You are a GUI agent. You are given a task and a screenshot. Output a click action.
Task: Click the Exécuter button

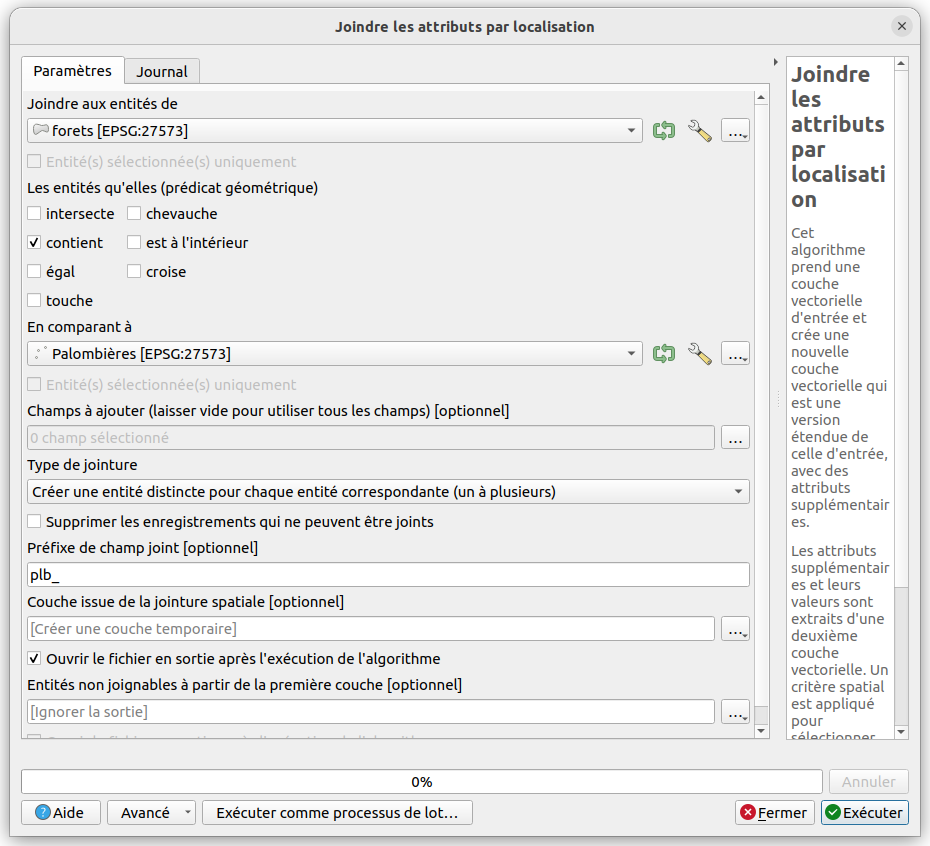(864, 813)
